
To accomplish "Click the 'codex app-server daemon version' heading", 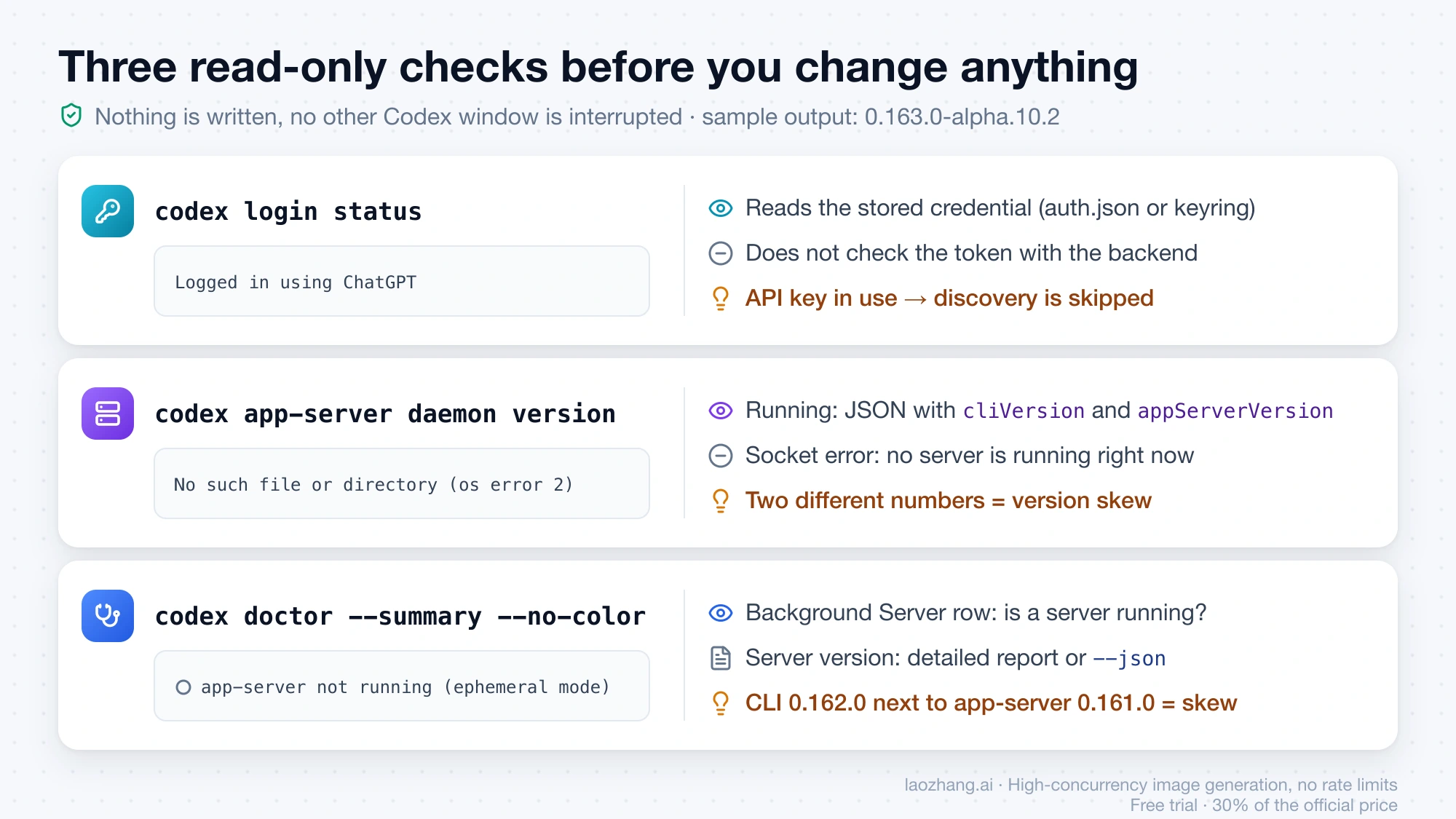I will click(x=386, y=414).
